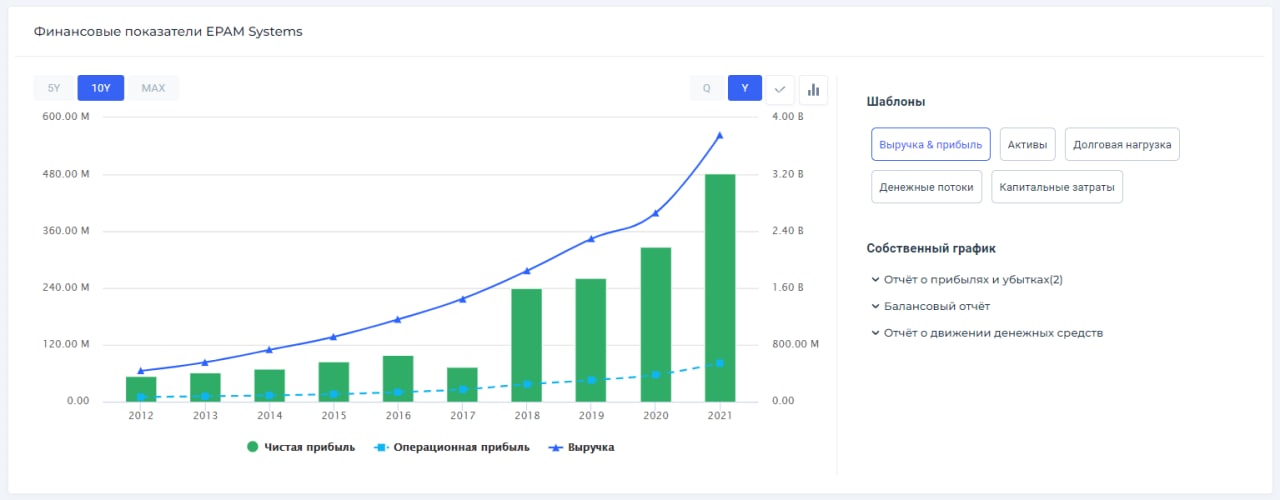Viewport: 1280px width, 500px height.
Task: Switch to yearly Y data
Action: coord(745,88)
